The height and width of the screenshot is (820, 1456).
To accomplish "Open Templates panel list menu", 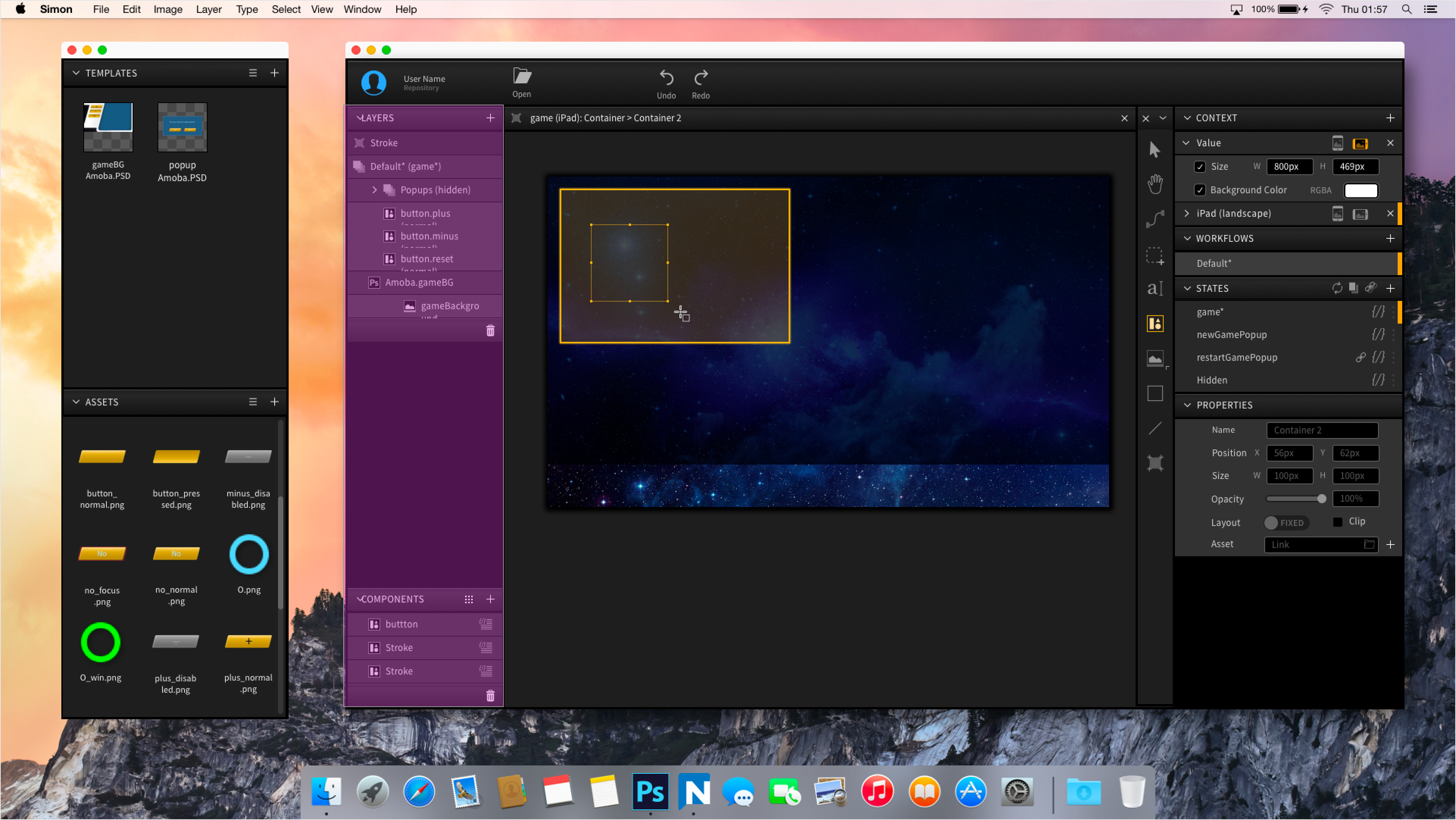I will coord(253,73).
